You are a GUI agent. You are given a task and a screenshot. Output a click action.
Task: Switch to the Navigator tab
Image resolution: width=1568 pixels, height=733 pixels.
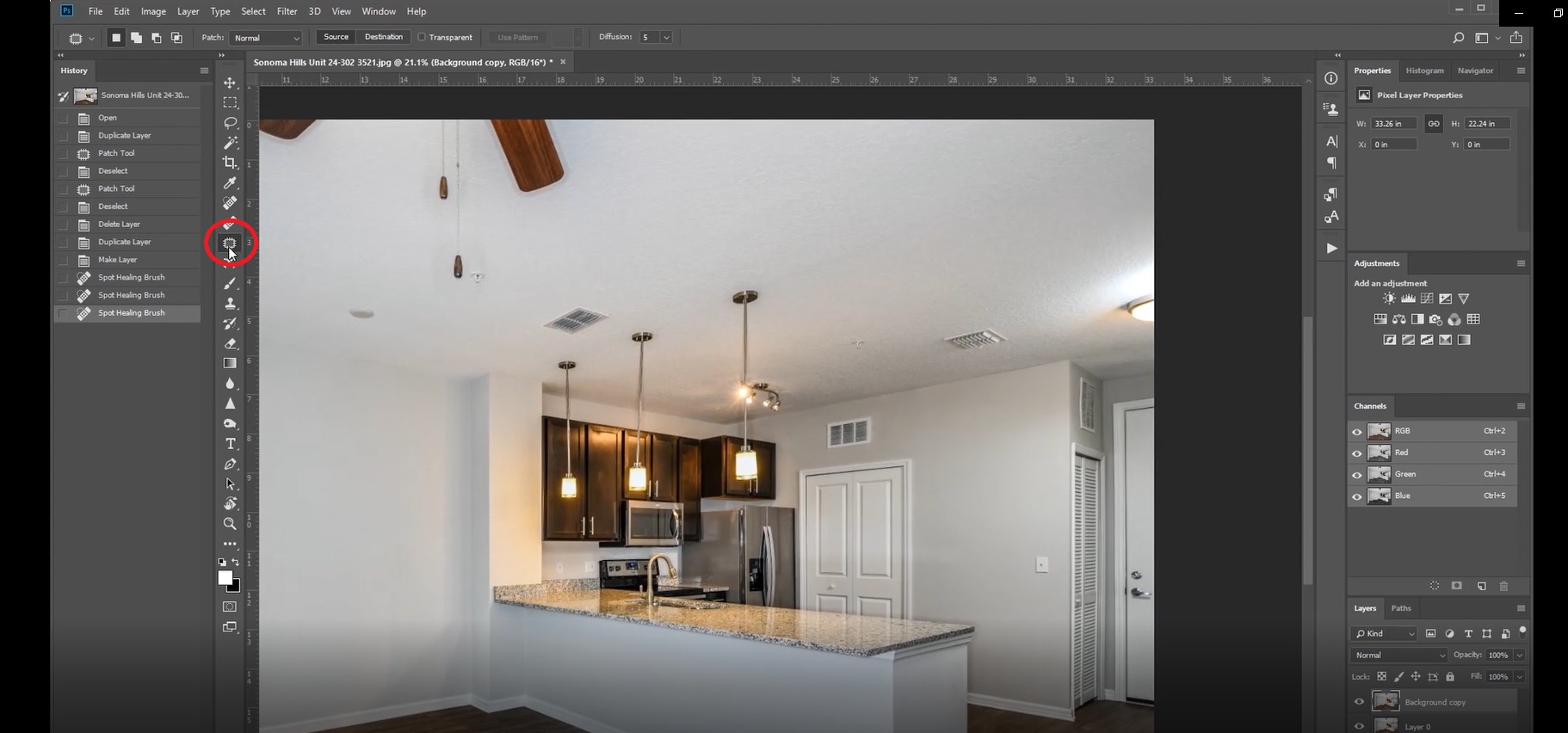point(1475,71)
